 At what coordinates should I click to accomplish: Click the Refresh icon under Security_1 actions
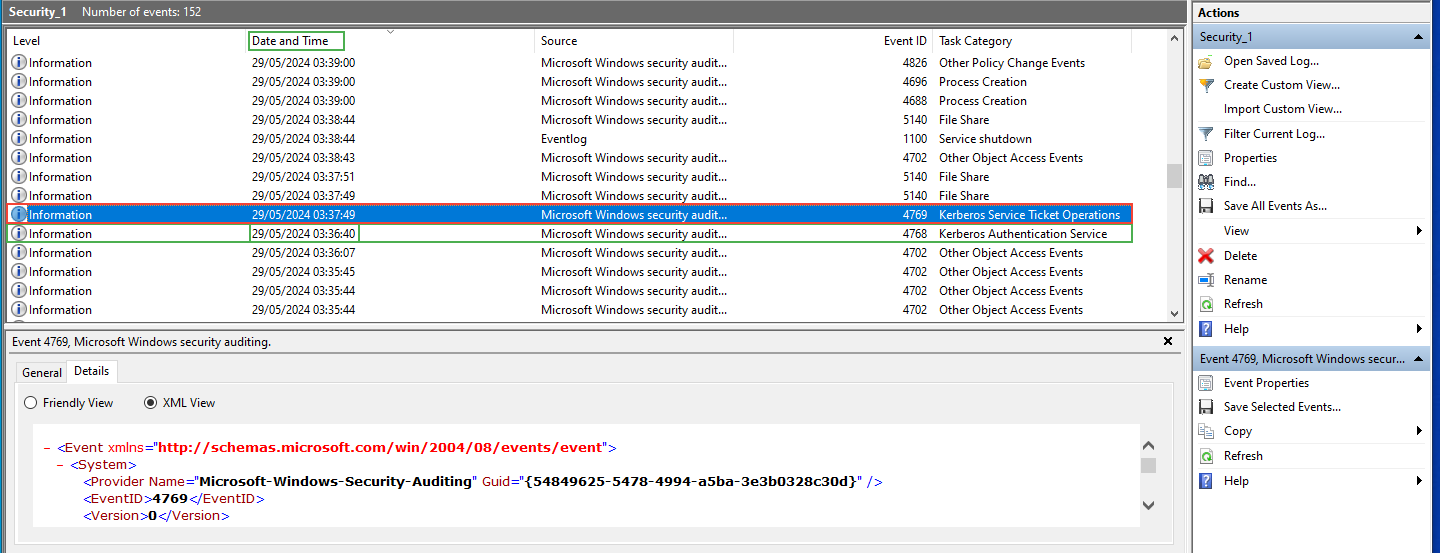click(1206, 304)
